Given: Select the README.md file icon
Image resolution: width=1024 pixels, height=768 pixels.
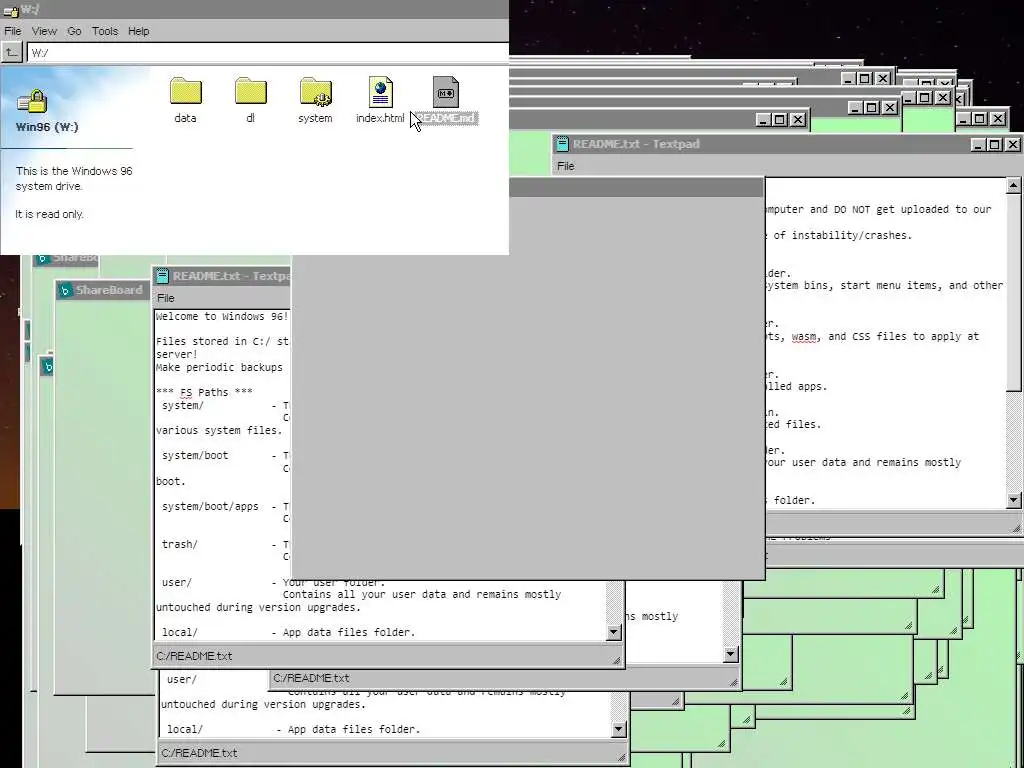Looking at the screenshot, I should [446, 91].
